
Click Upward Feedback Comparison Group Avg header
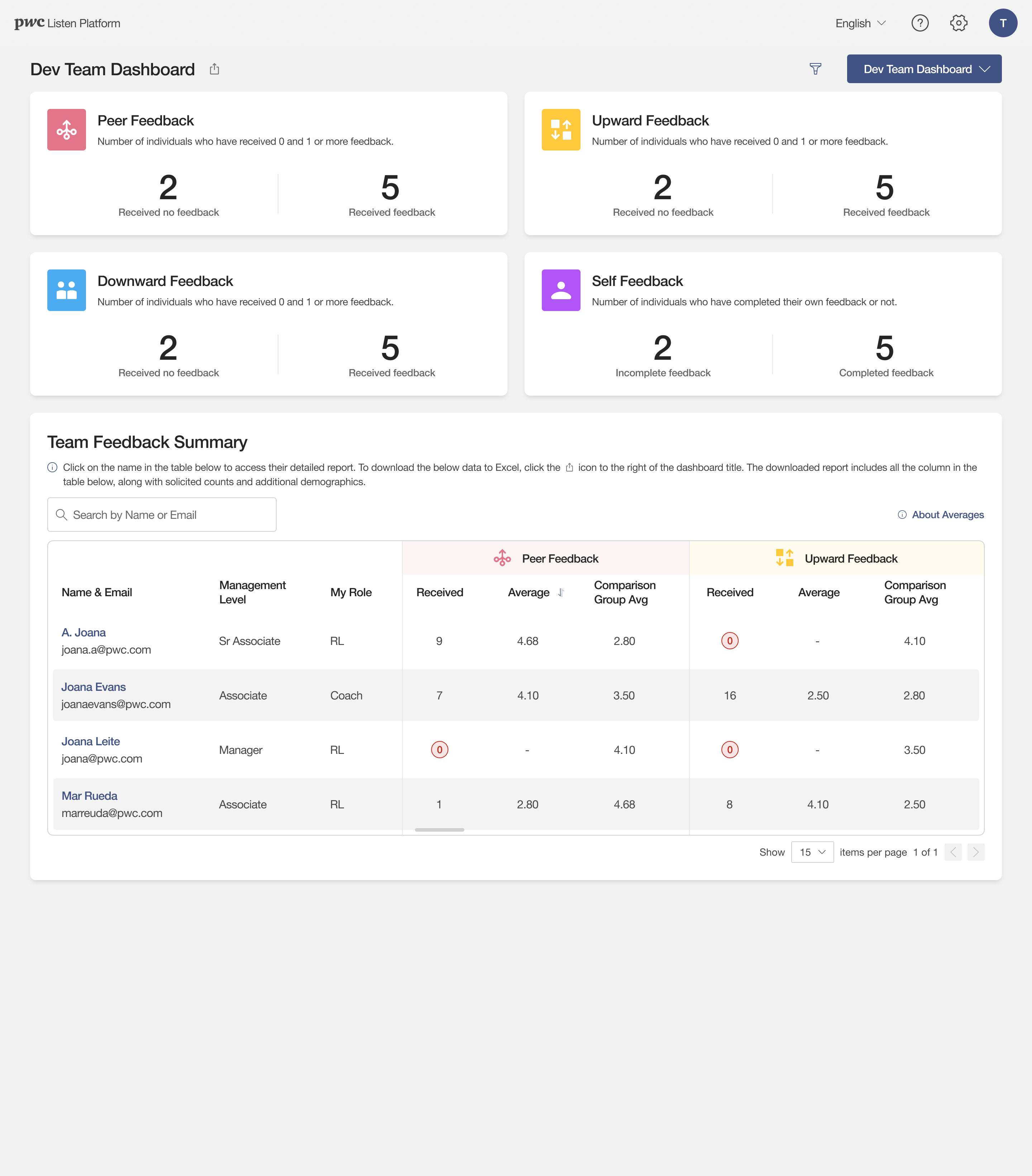[915, 592]
